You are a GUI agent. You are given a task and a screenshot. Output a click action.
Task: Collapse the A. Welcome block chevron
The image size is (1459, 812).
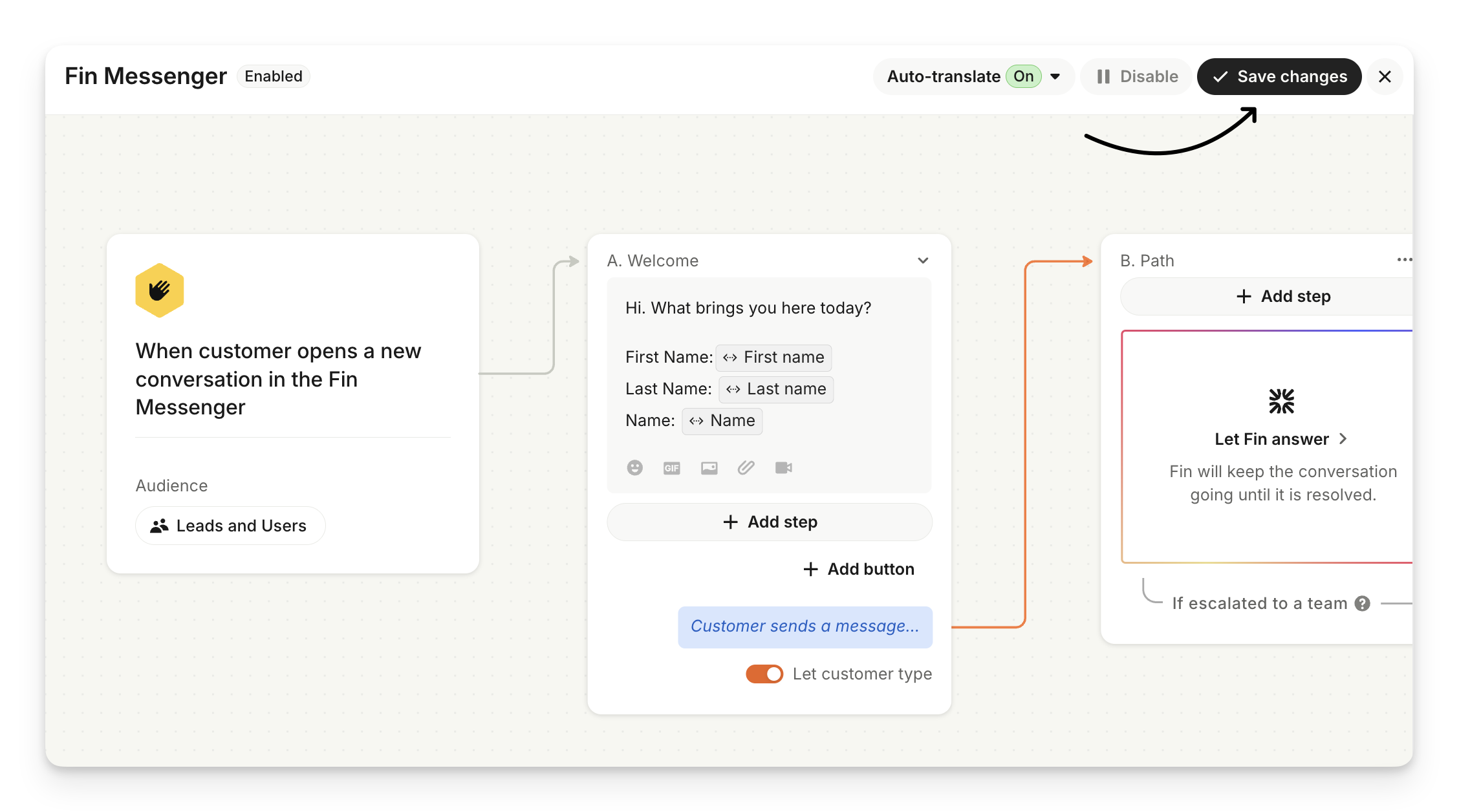tap(923, 261)
